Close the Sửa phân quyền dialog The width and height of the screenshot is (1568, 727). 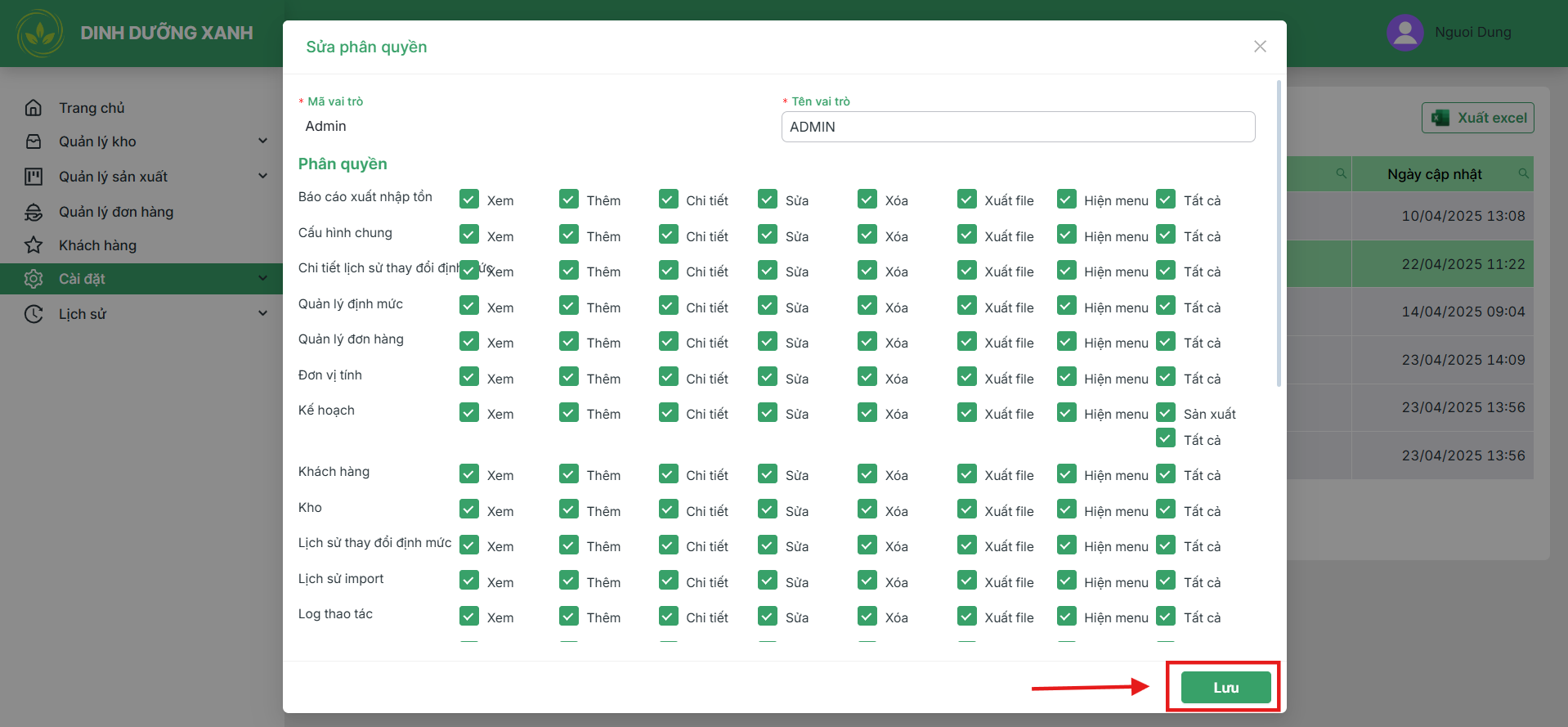pos(1260,47)
